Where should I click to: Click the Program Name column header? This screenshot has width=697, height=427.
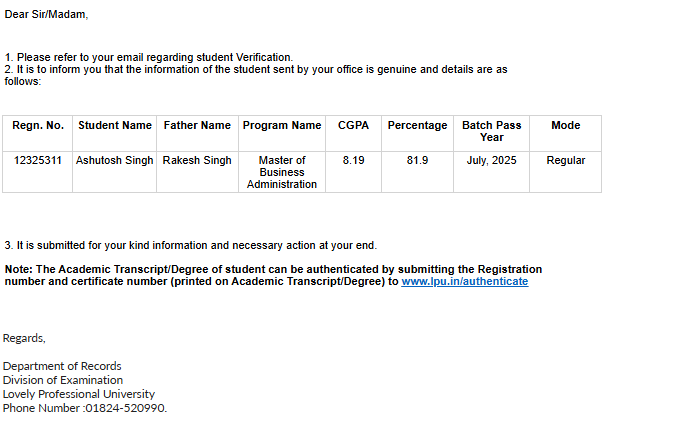(x=282, y=126)
